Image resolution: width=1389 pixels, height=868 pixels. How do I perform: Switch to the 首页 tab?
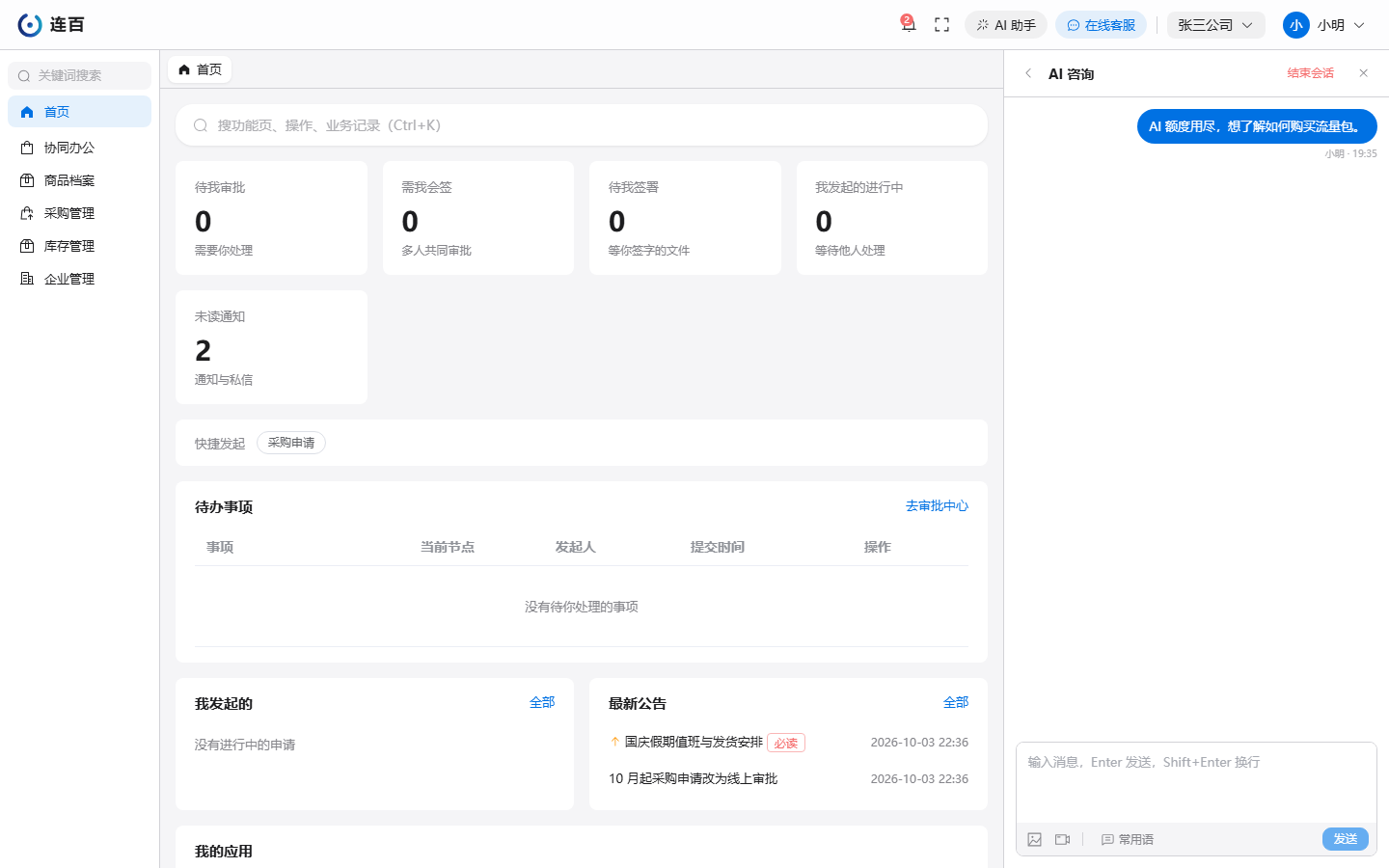201,69
